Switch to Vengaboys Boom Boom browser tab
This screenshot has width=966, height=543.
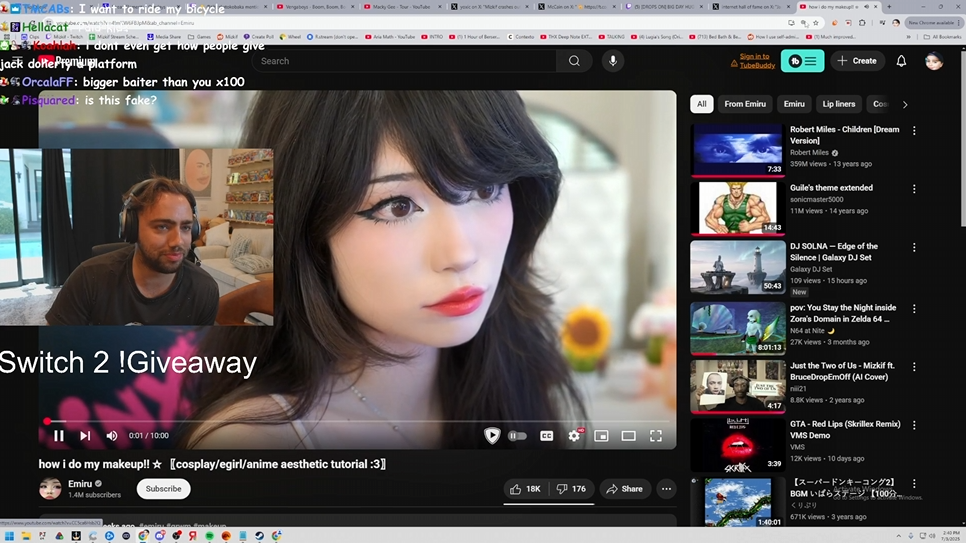(314, 7)
